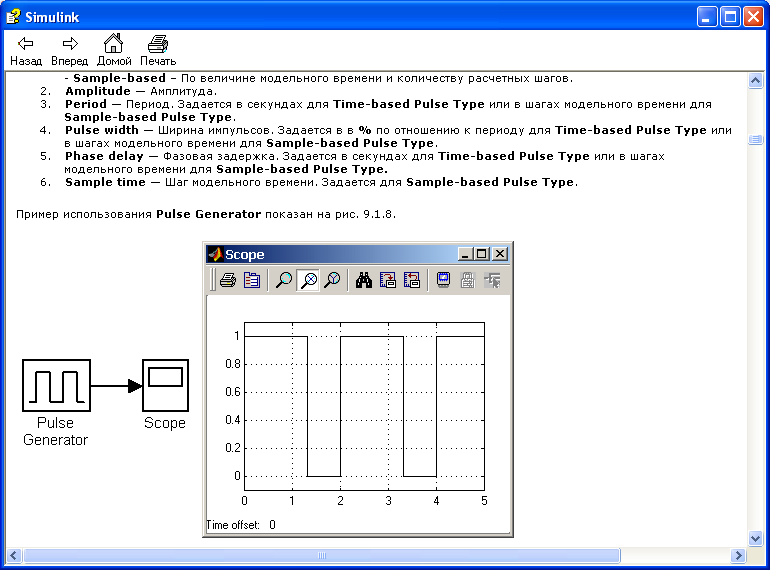This screenshot has height=570, width=770.
Task: Click the bold 'Phase delay' term
Action: click(104, 156)
